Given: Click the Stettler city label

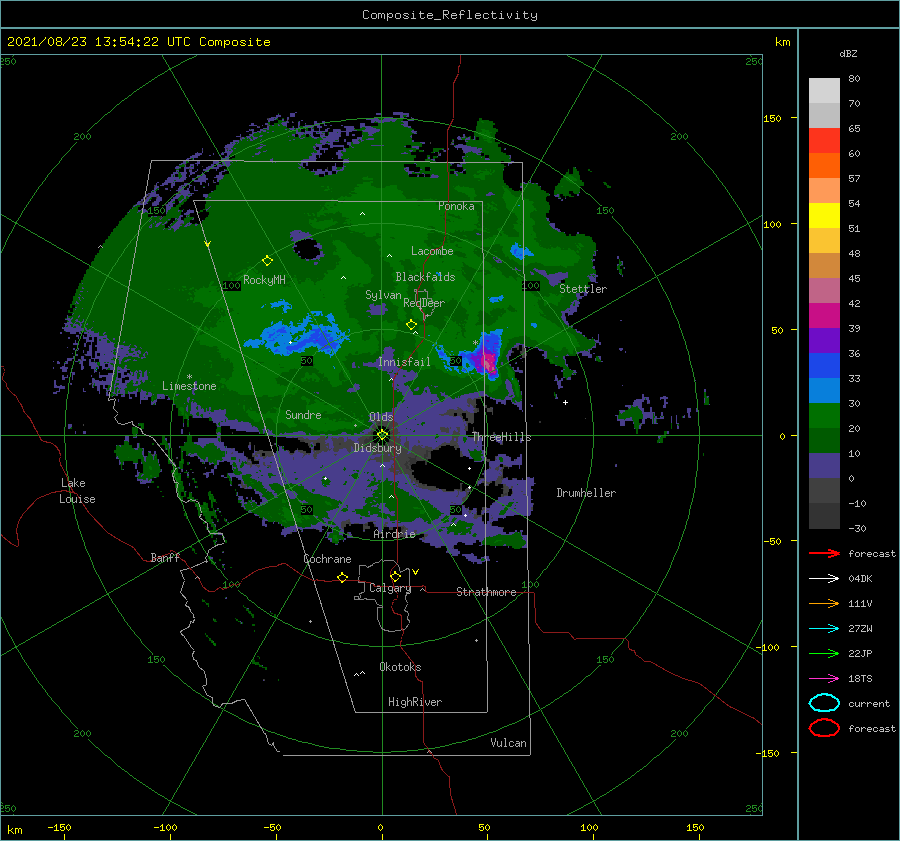Looking at the screenshot, I should [583, 289].
